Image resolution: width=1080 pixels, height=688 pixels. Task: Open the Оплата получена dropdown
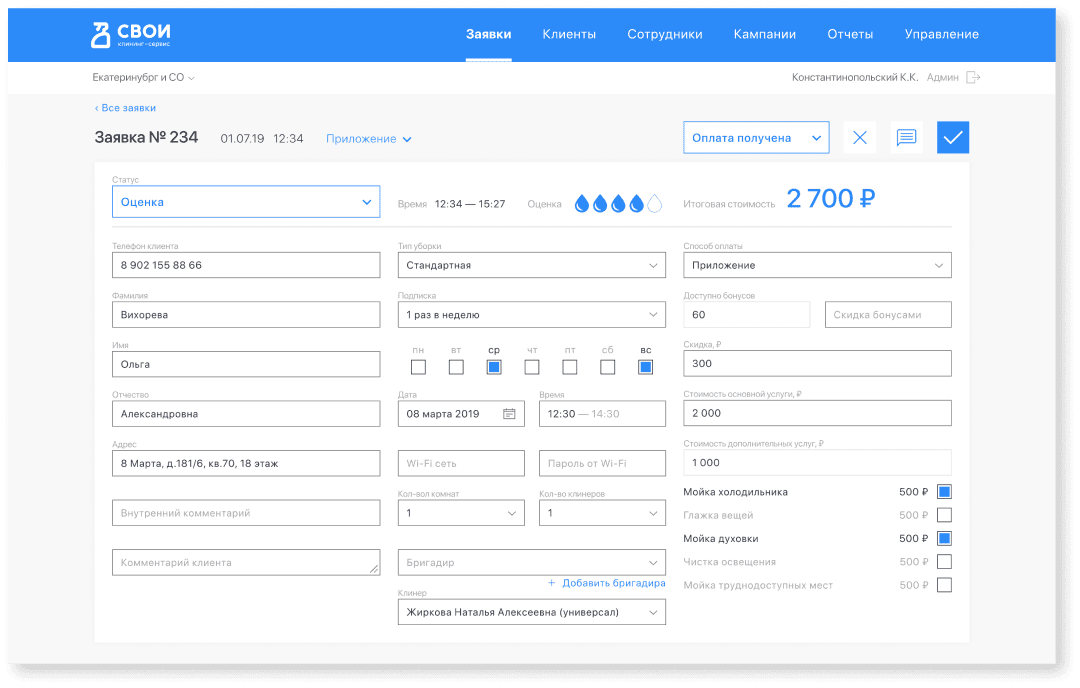pyautogui.click(x=756, y=138)
